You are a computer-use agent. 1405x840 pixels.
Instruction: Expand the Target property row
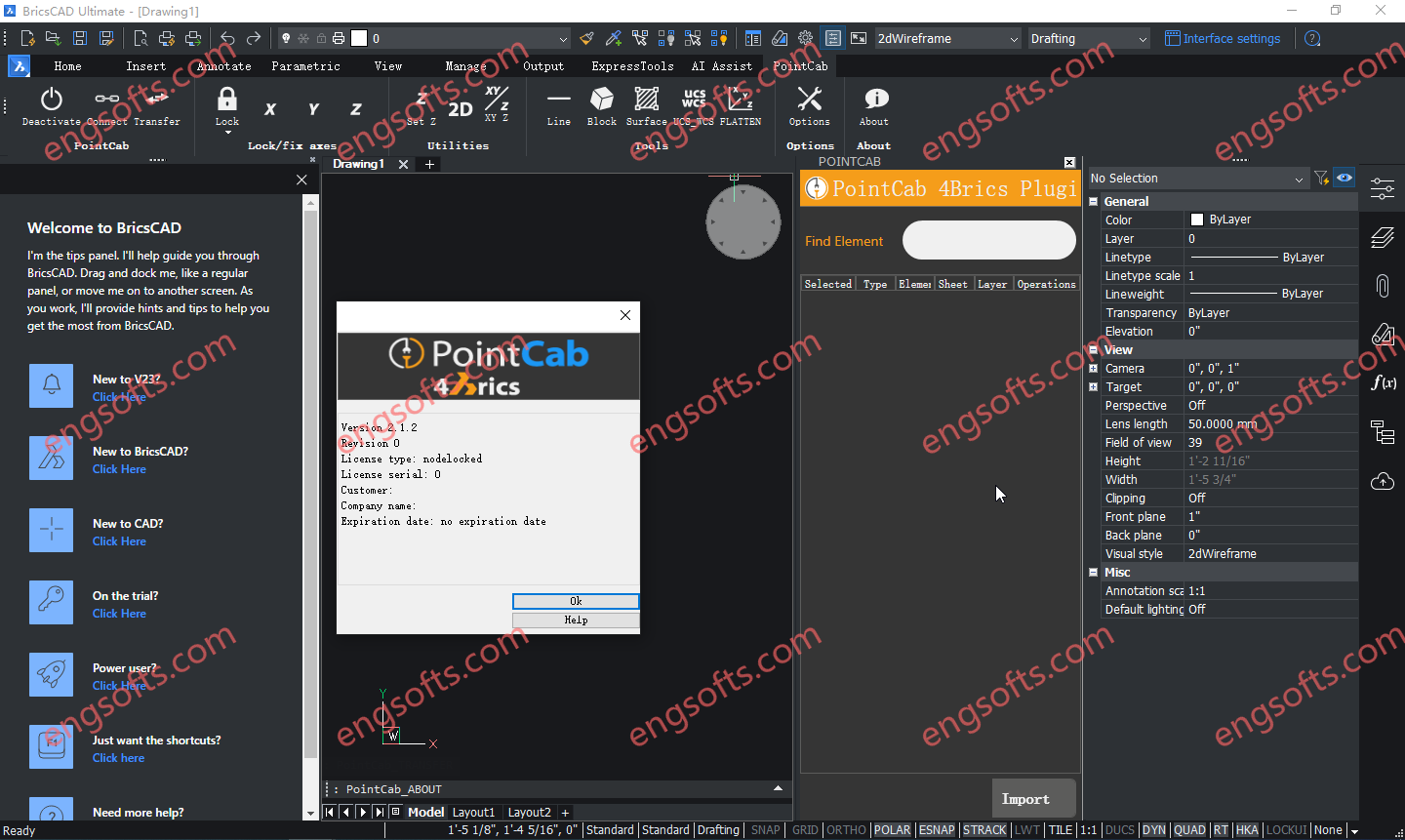coord(1094,387)
